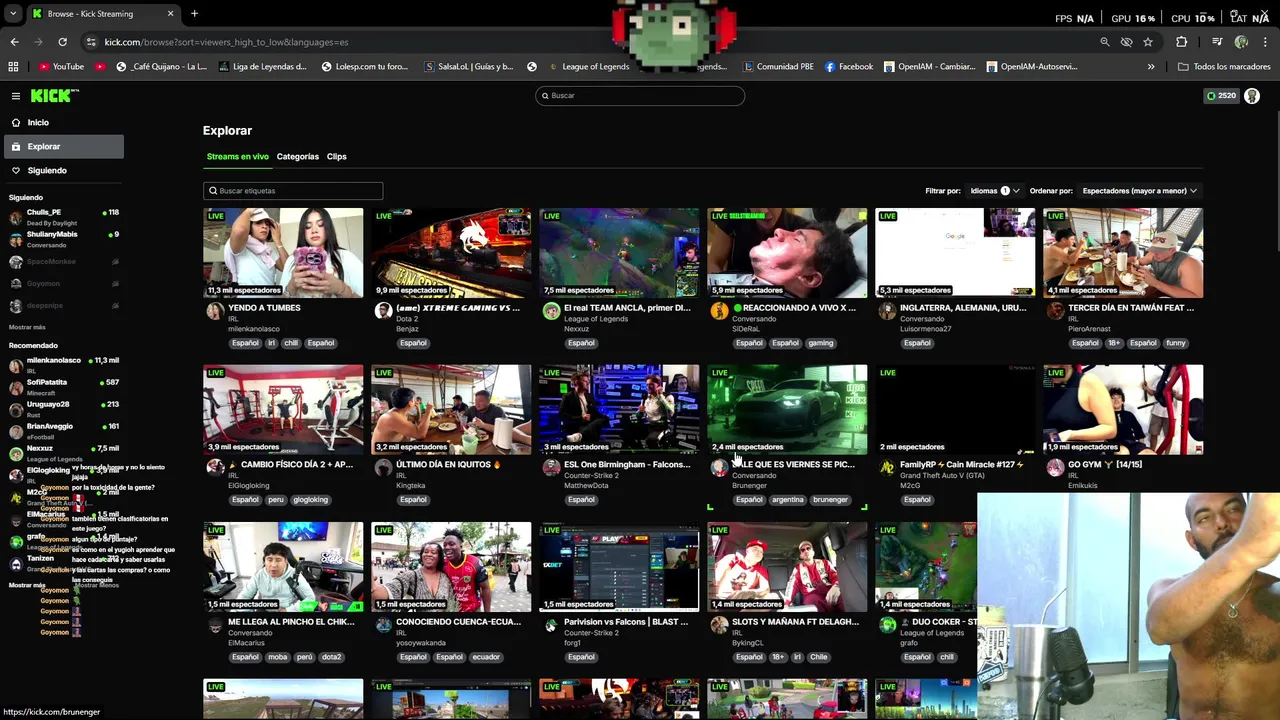
Task: Switch to Streams en vivo tab
Action: (238, 157)
